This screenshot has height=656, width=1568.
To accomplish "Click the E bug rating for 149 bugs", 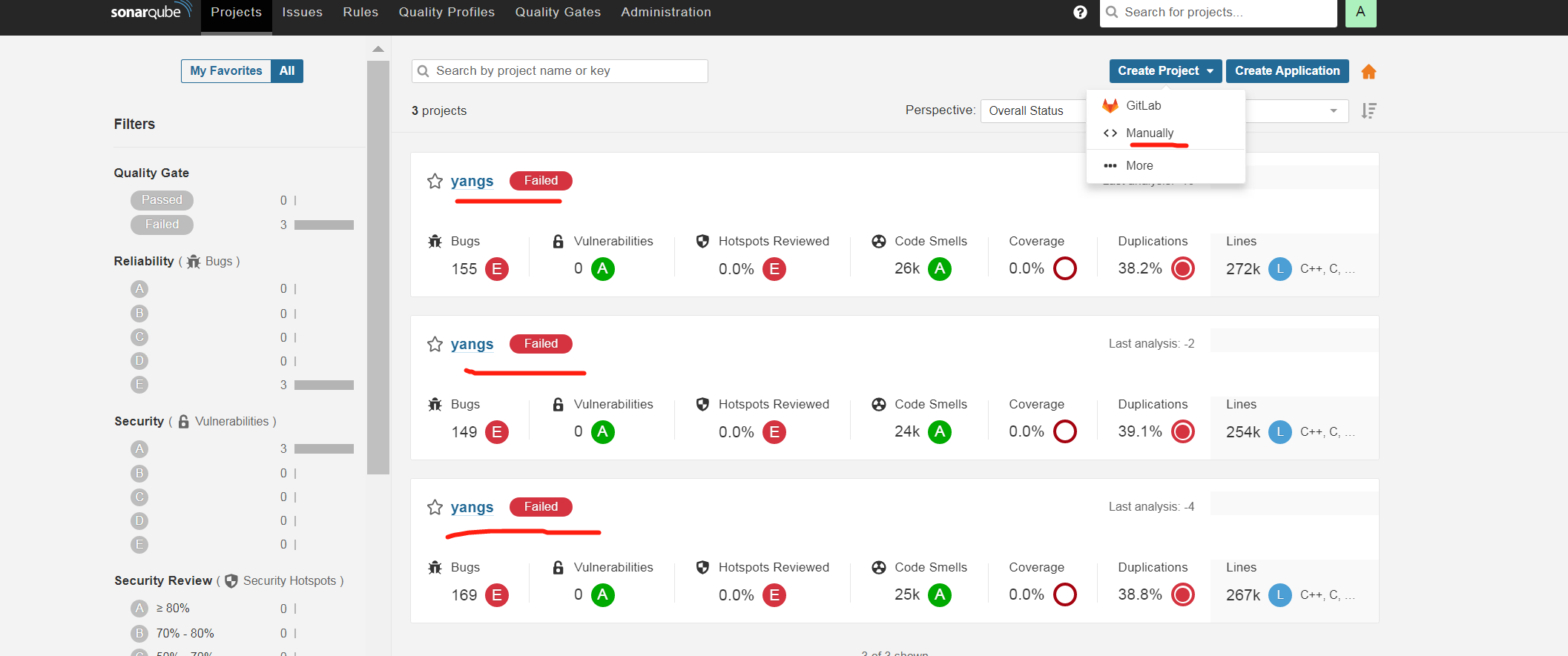I will click(496, 431).
